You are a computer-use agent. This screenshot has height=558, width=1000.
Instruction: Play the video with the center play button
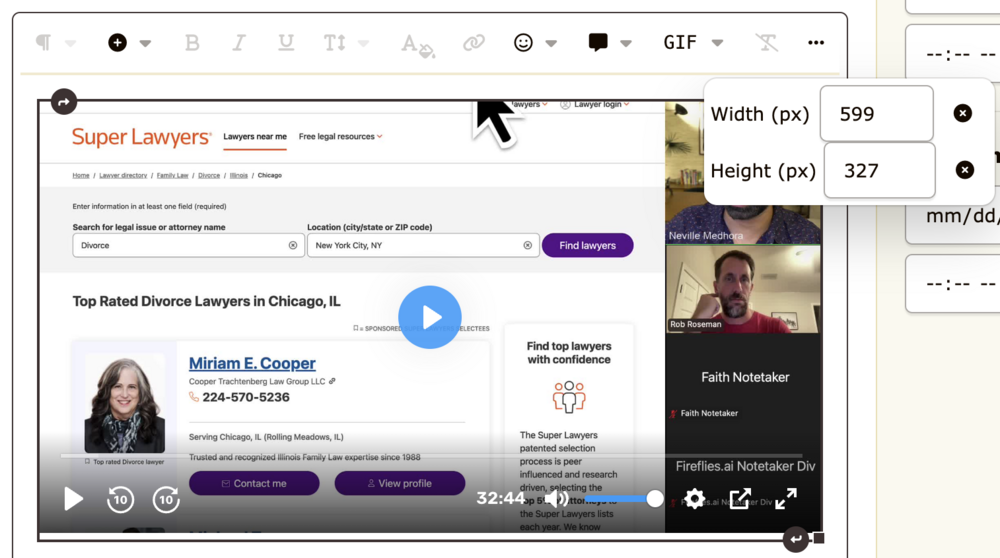click(x=430, y=317)
